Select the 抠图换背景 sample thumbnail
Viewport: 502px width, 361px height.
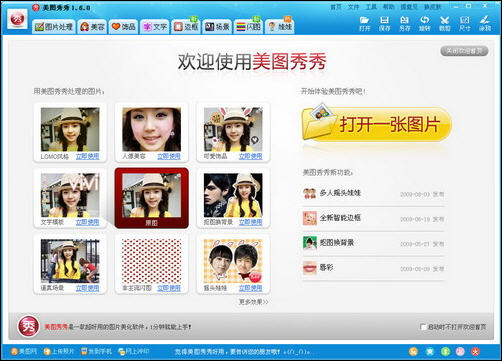point(233,195)
